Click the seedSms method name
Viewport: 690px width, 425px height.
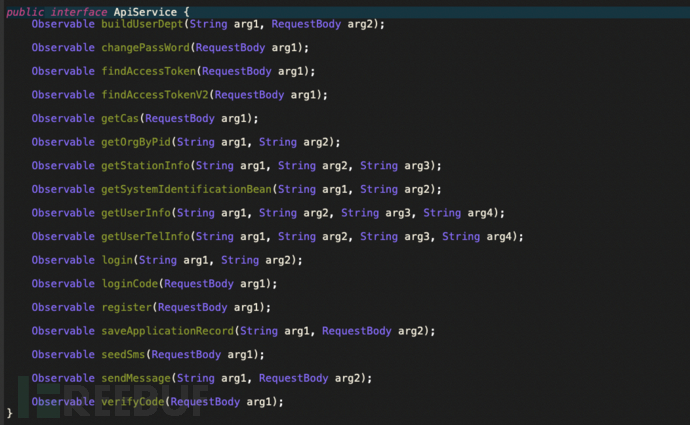124,354
